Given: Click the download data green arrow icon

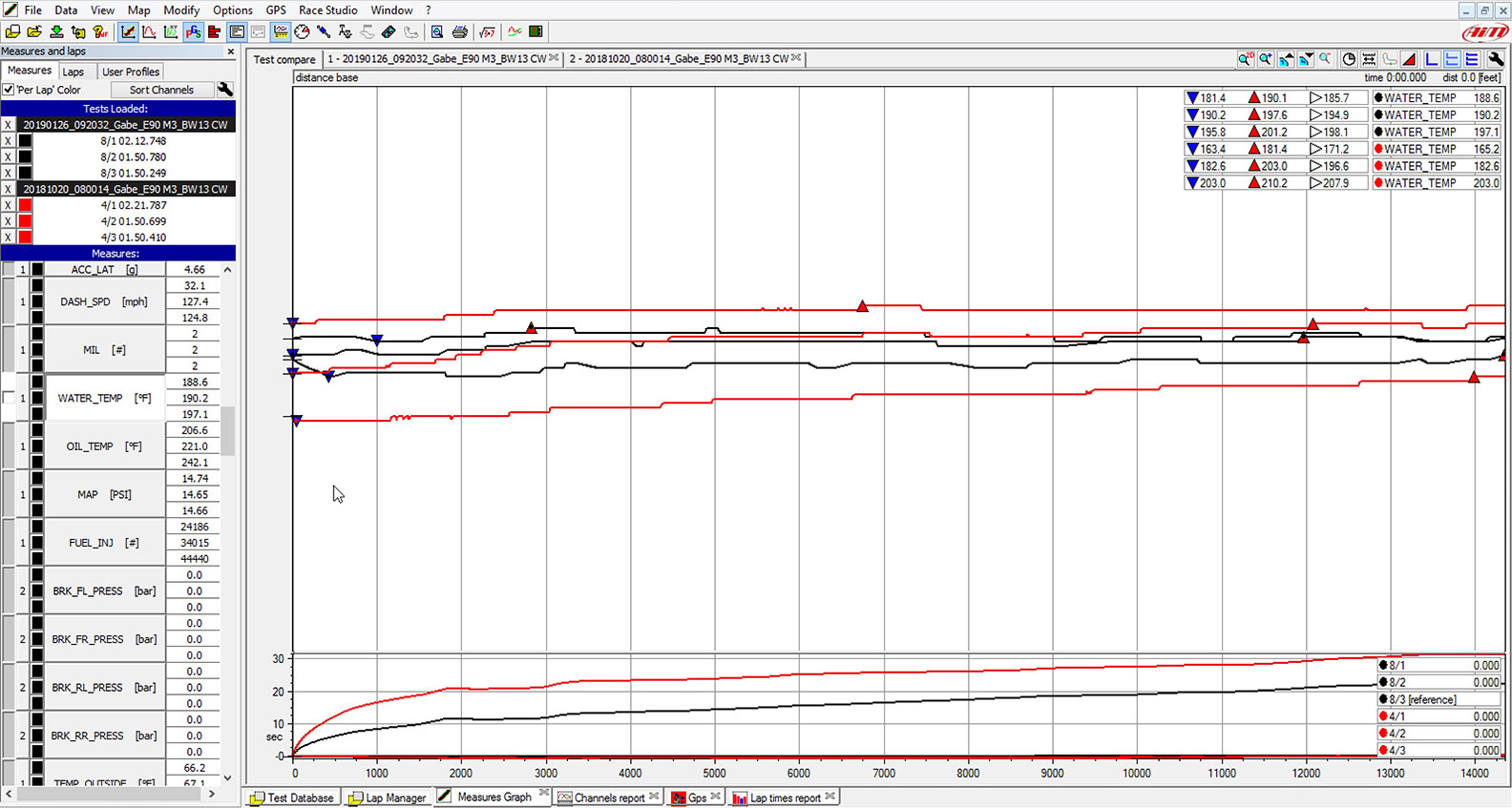Looking at the screenshot, I should (x=56, y=31).
